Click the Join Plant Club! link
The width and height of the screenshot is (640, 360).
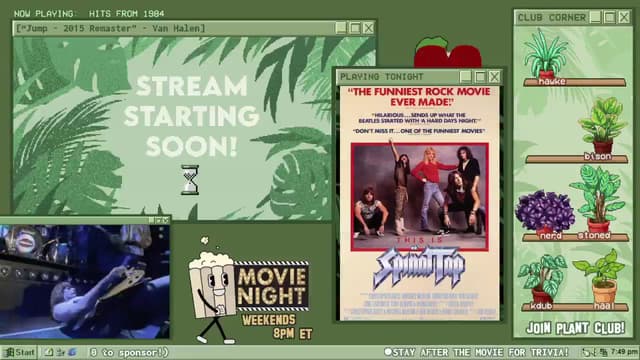pos(576,328)
